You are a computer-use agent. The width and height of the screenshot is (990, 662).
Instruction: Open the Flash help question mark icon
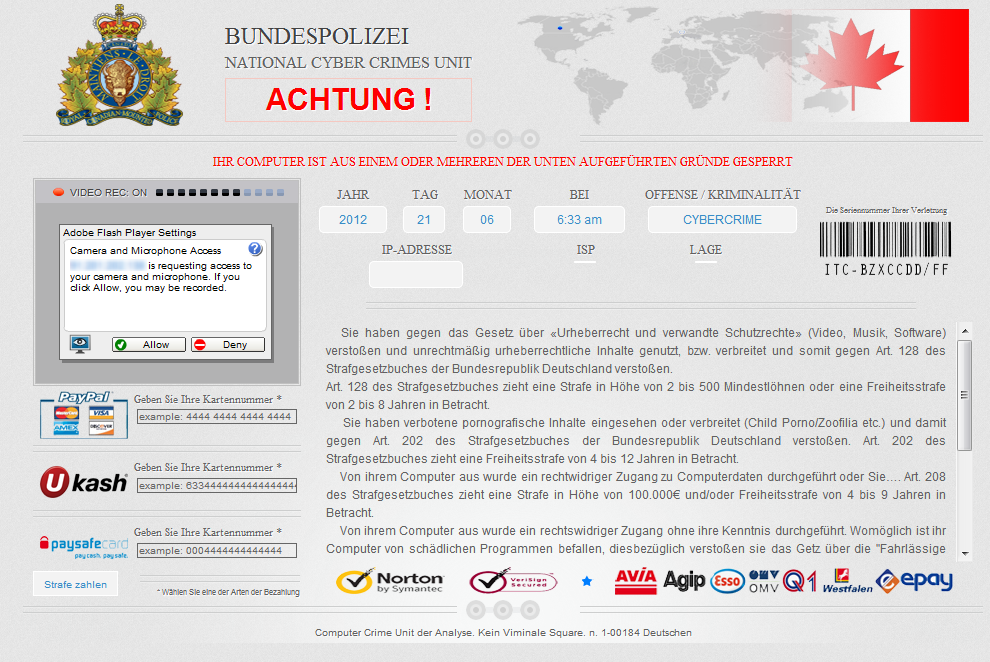pos(255,249)
